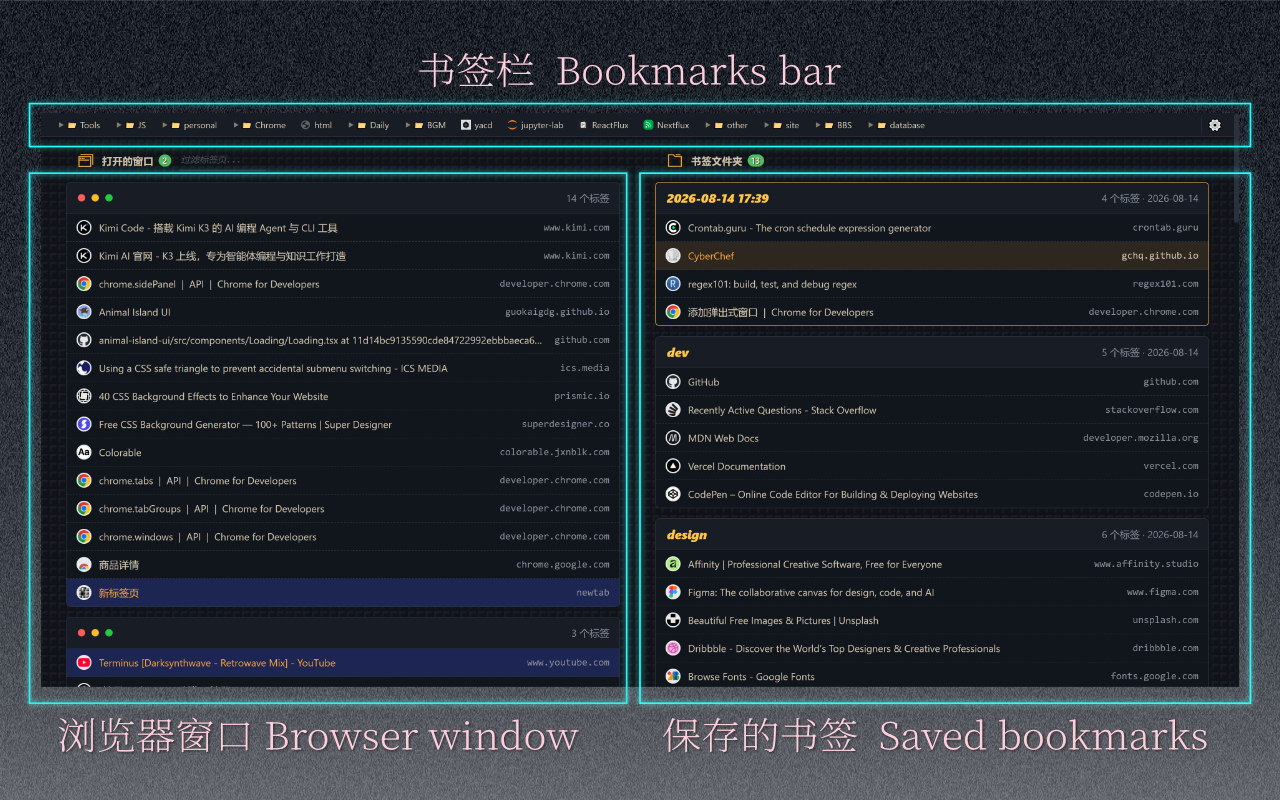1280x800 pixels.
Task: Click Free CSS Background Generator favicon
Action: (x=84, y=424)
